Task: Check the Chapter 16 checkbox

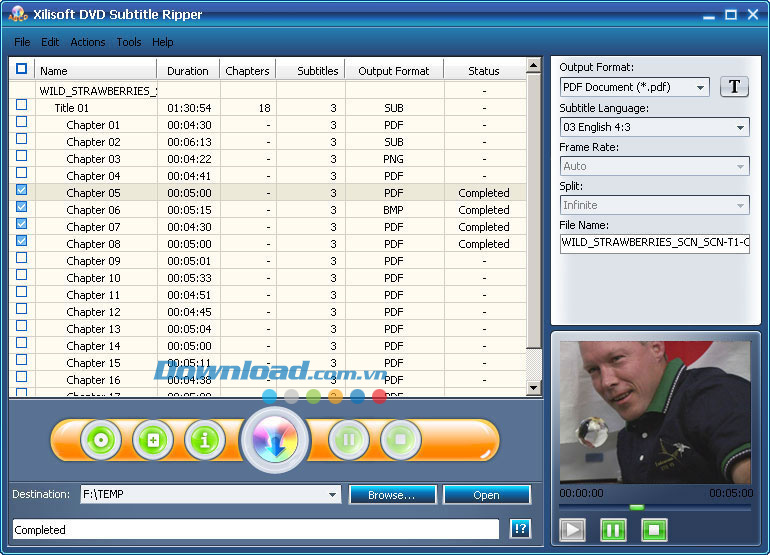Action: [22, 376]
